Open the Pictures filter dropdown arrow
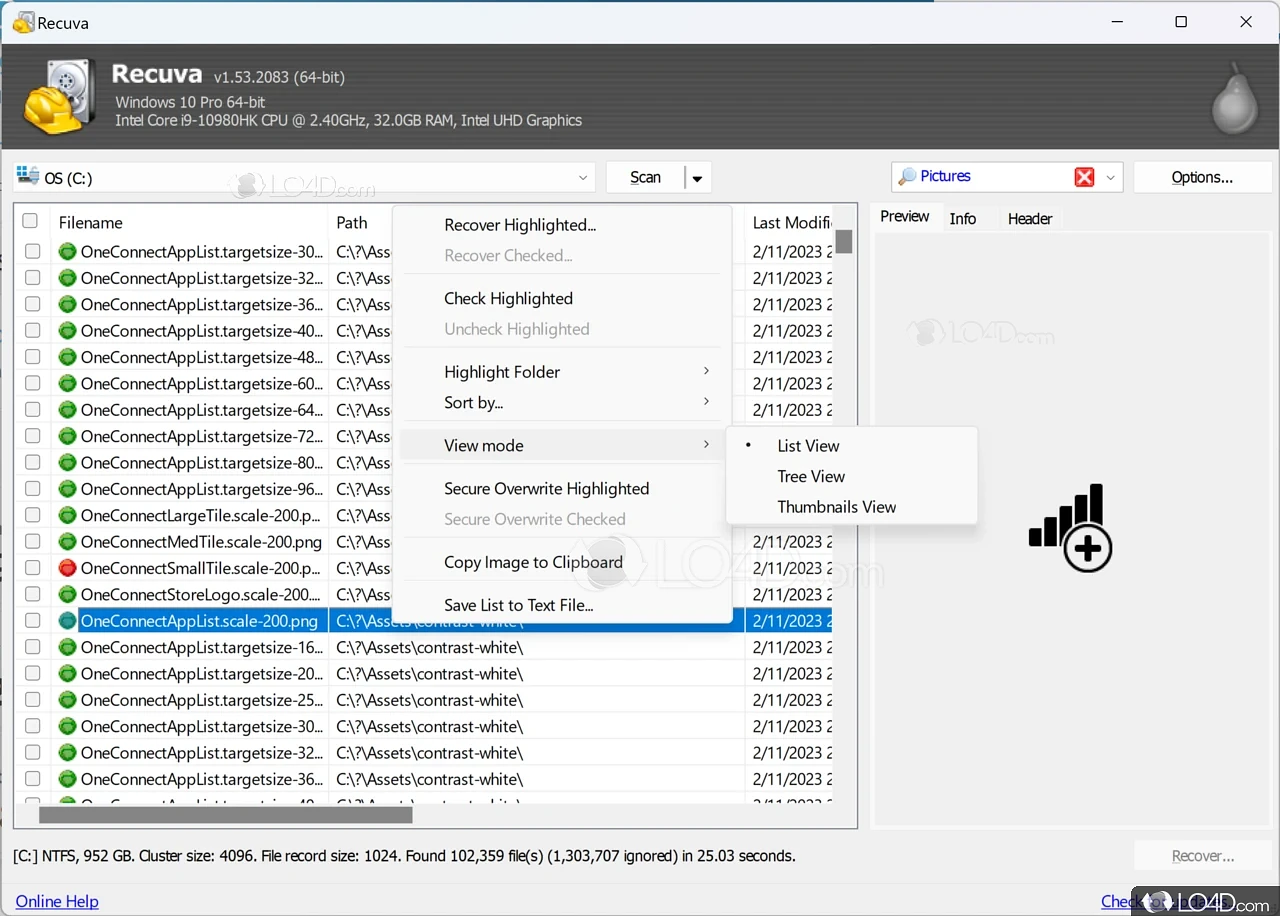Screen dimensions: 1280x916 click(1110, 178)
